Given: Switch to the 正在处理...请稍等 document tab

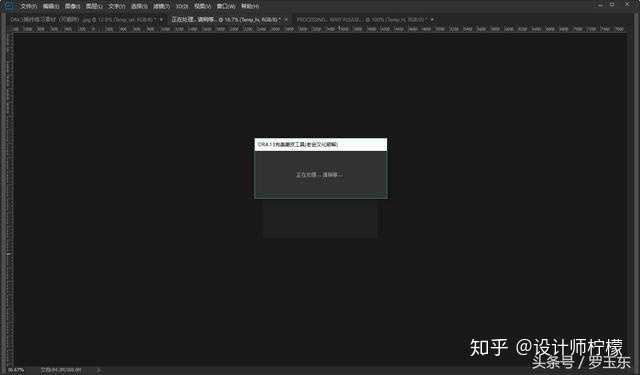Looking at the screenshot, I should (226, 20).
